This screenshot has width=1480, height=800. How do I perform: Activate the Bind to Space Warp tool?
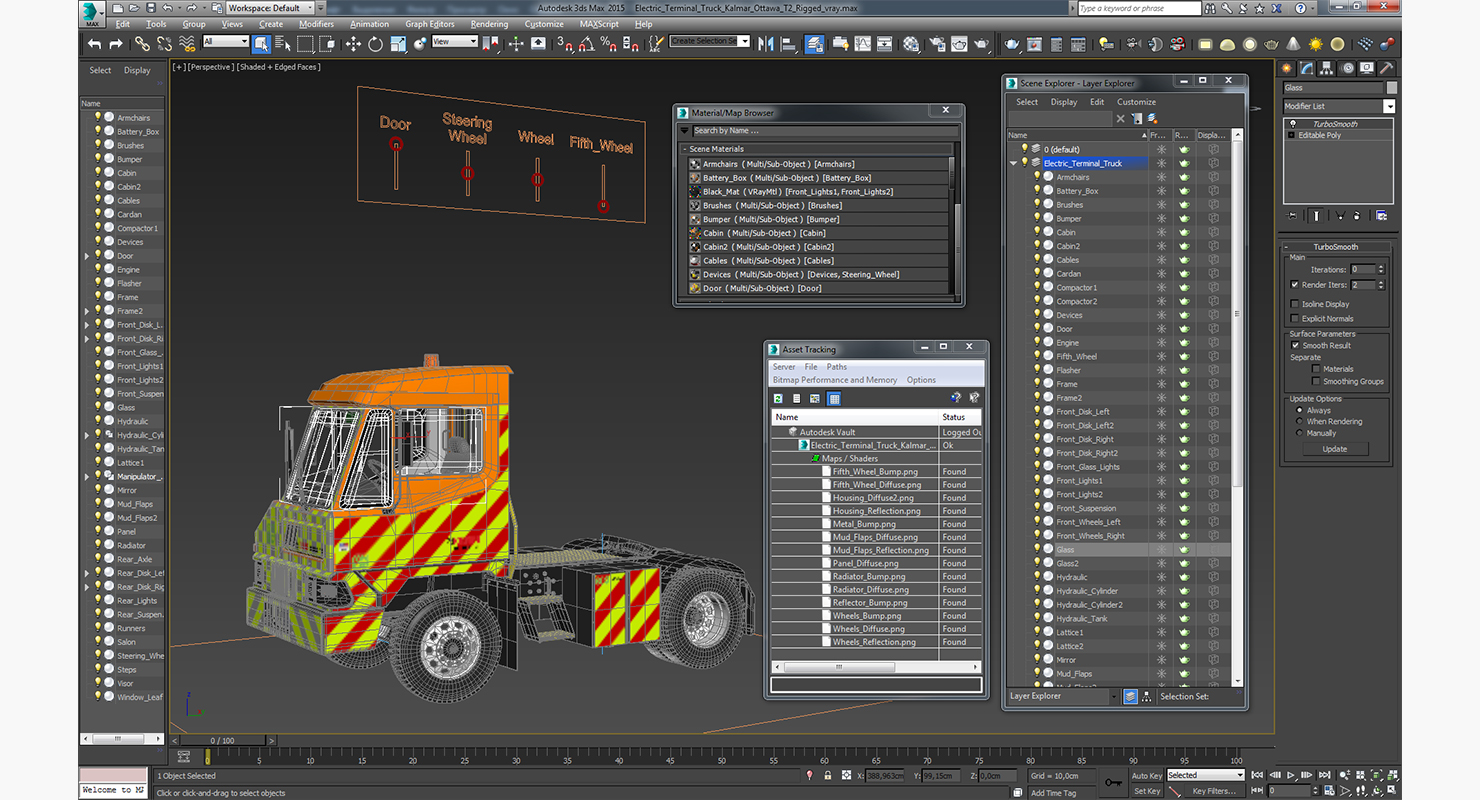point(187,44)
